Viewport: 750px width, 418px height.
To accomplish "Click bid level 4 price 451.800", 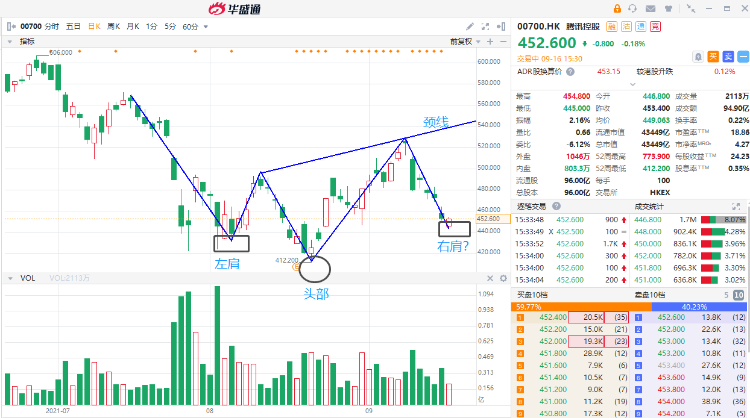I will pos(553,353).
